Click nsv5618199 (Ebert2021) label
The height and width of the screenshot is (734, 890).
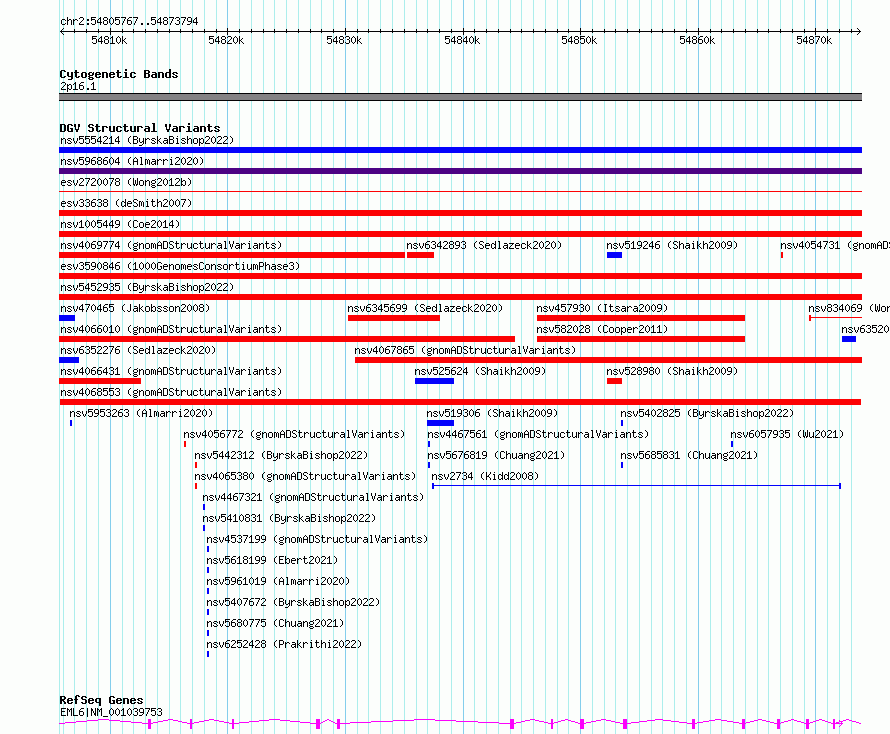click(x=272, y=560)
